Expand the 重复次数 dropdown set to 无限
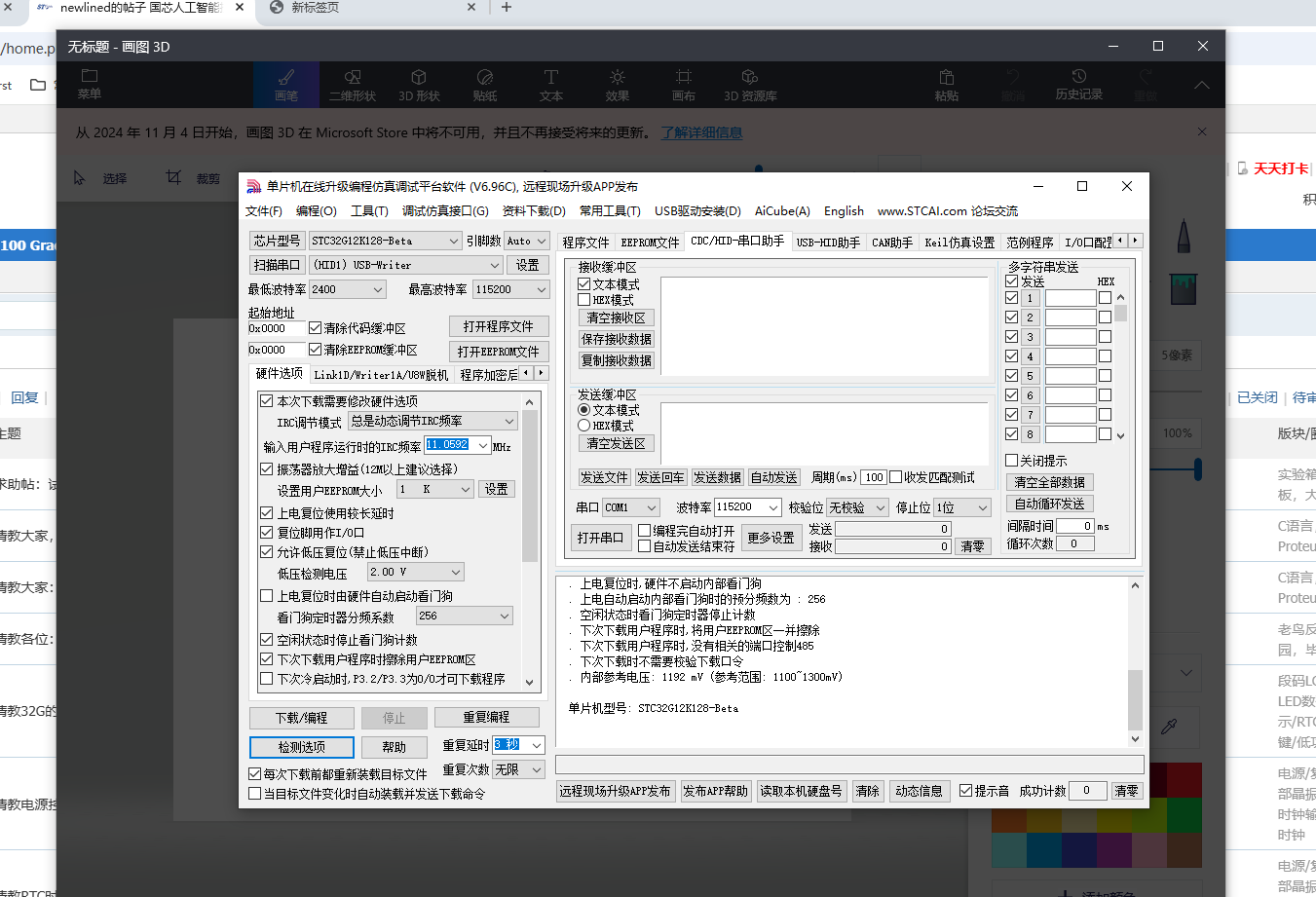 point(517,768)
